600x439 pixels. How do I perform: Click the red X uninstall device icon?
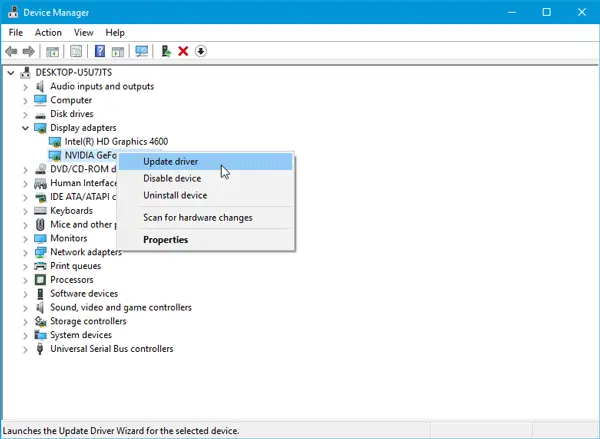point(183,51)
